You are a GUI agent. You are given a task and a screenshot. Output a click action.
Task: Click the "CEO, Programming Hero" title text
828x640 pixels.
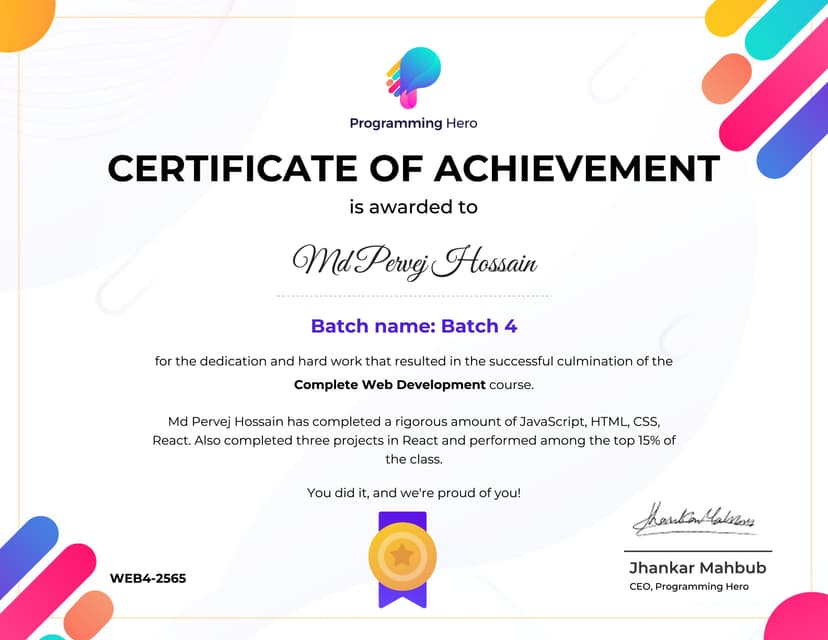pos(688,587)
